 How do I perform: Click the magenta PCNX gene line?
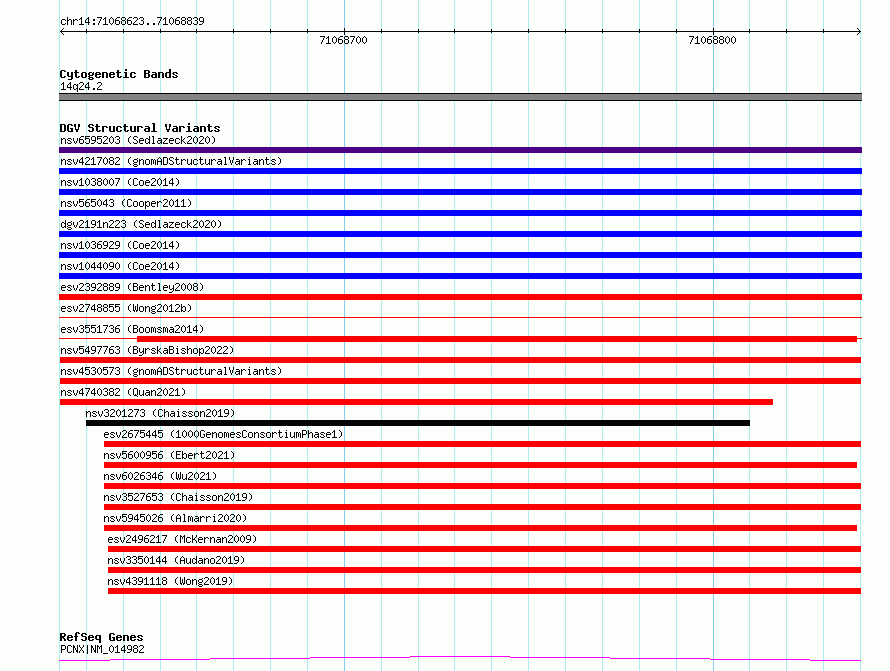(460, 659)
